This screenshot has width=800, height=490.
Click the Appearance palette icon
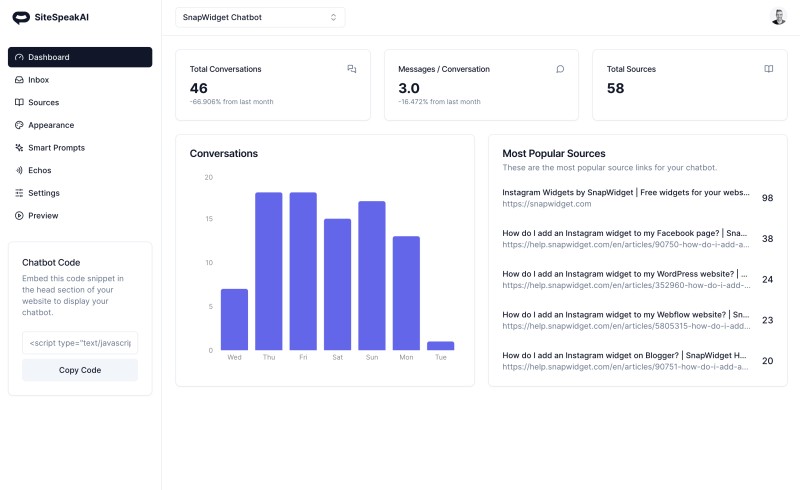pos(19,125)
